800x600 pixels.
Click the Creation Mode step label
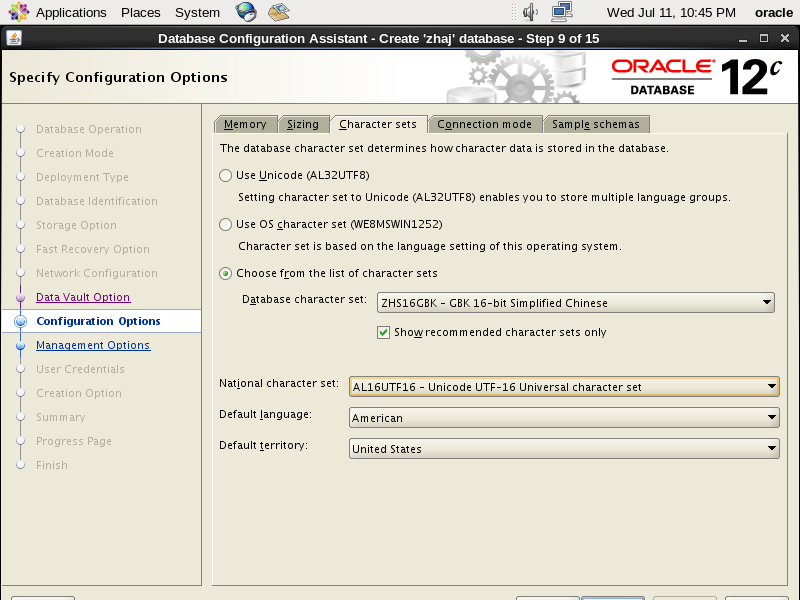coord(75,153)
